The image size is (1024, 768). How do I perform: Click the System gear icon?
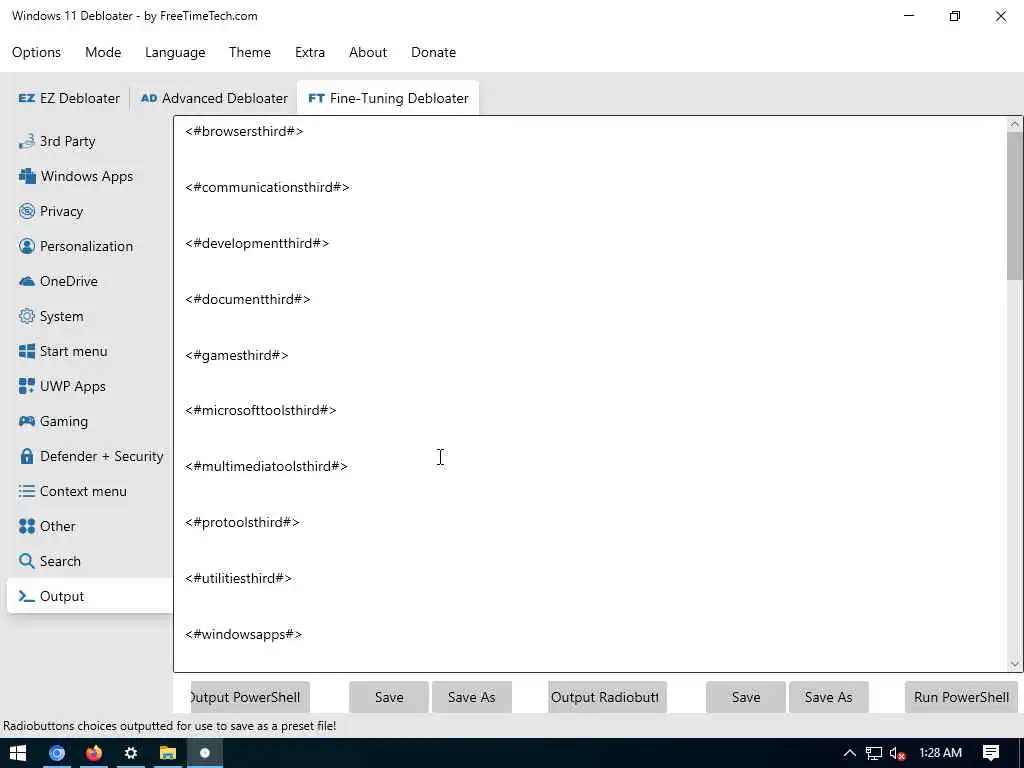[x=27, y=316]
